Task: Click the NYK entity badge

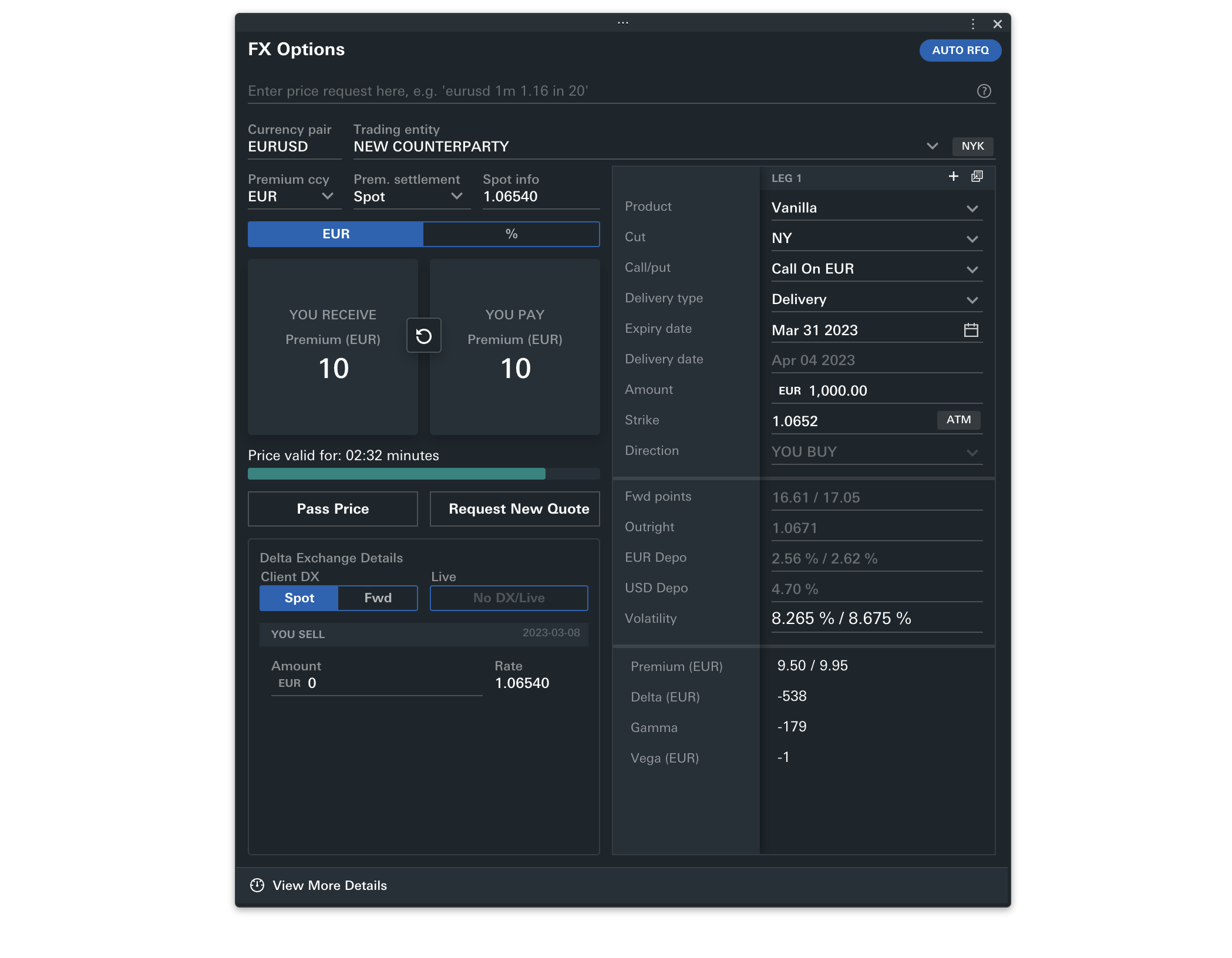Action: pos(972,146)
